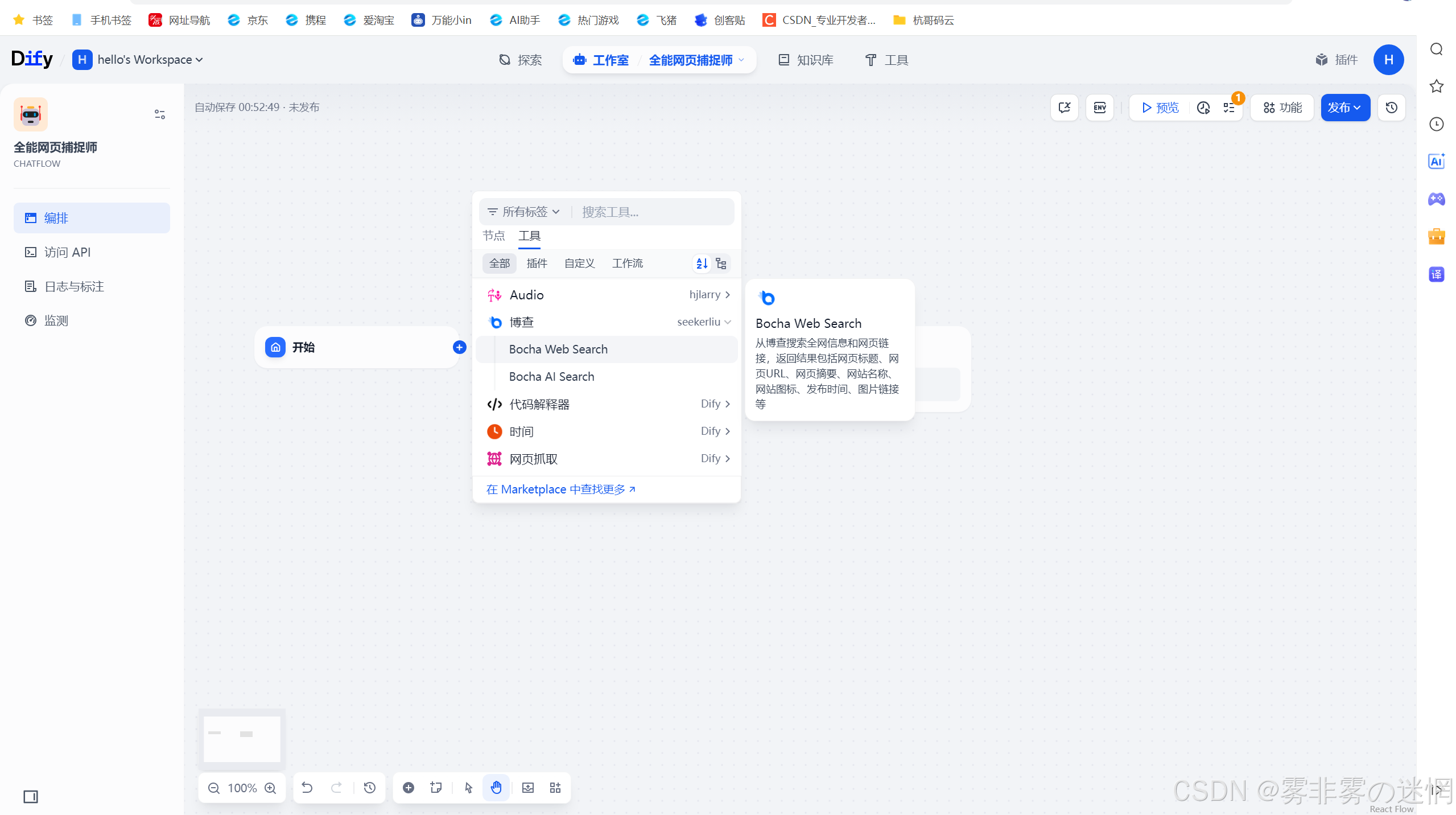Viewport: 1456px width, 815px height.
Task: Click the app robot icon
Action: coord(31,114)
